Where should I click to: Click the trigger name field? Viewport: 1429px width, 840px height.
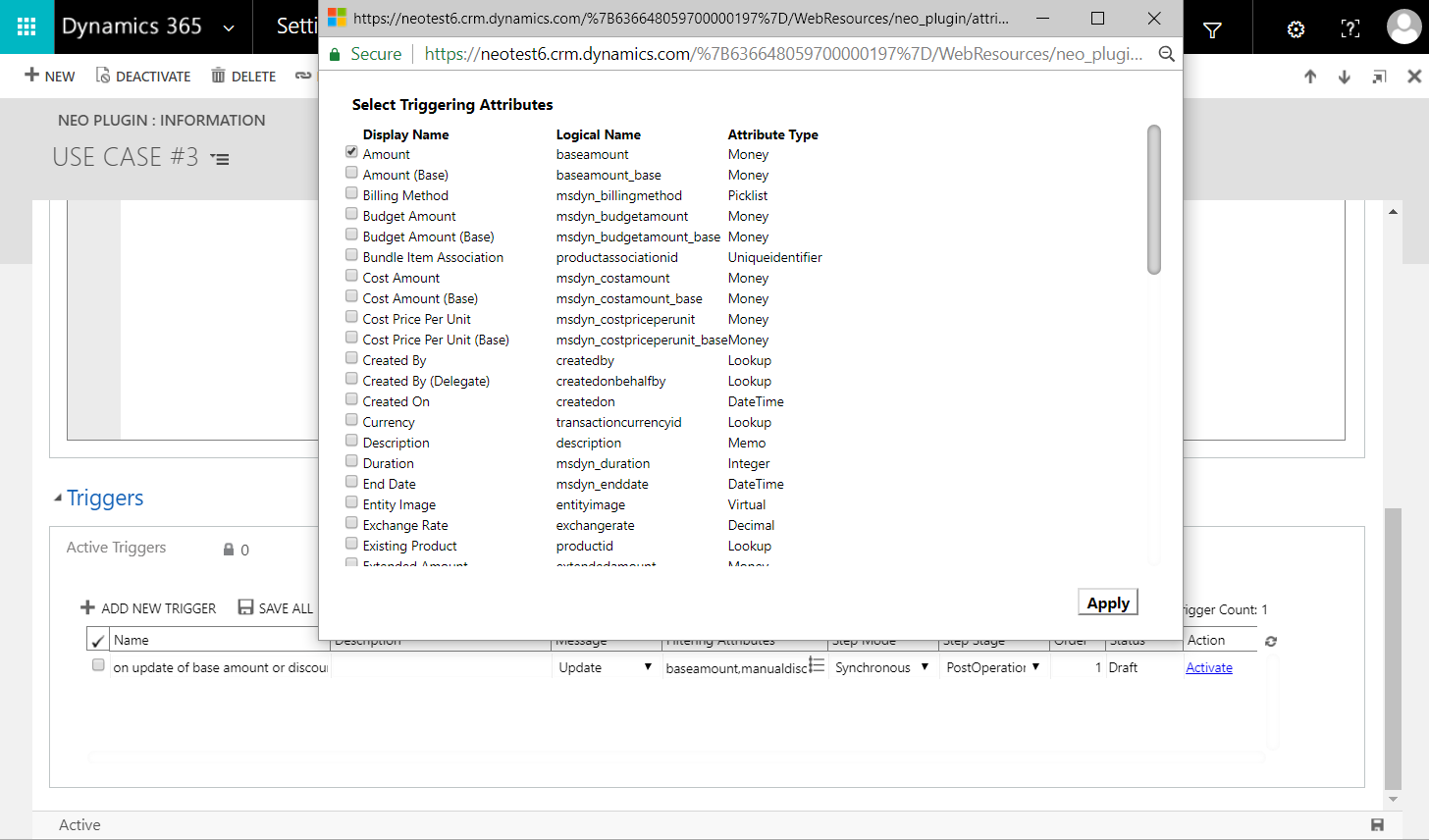221,667
